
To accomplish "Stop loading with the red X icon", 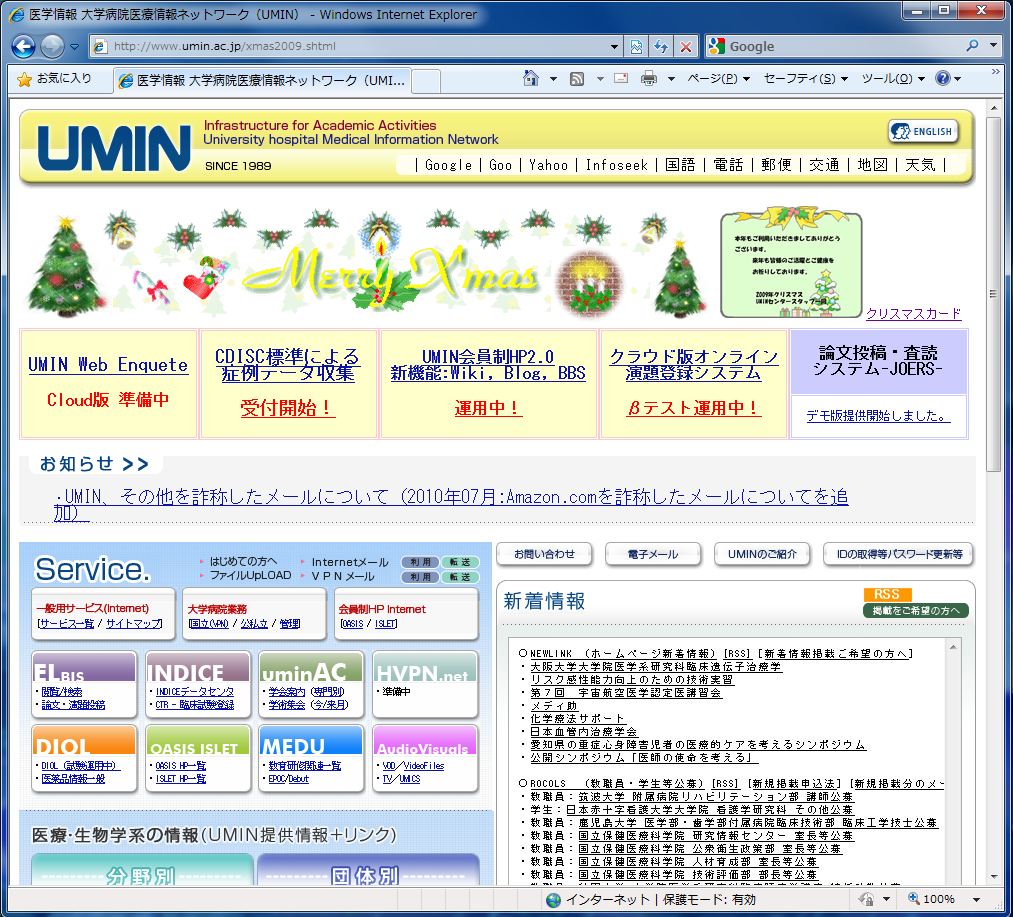I will click(686, 47).
